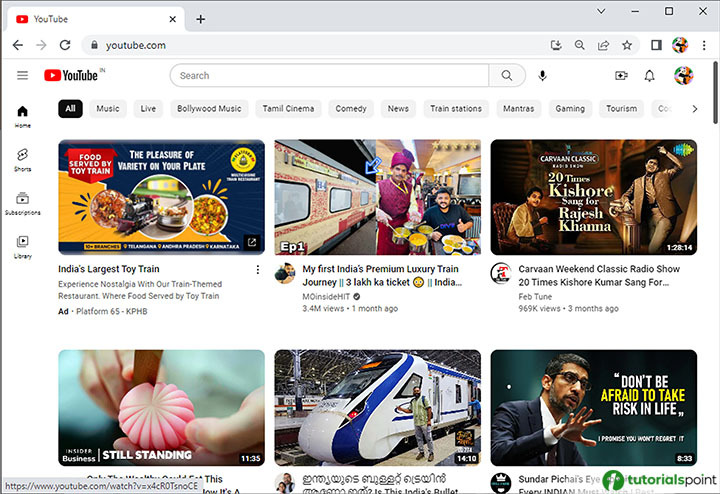Go back in browser
The image size is (720, 494).
tap(18, 45)
